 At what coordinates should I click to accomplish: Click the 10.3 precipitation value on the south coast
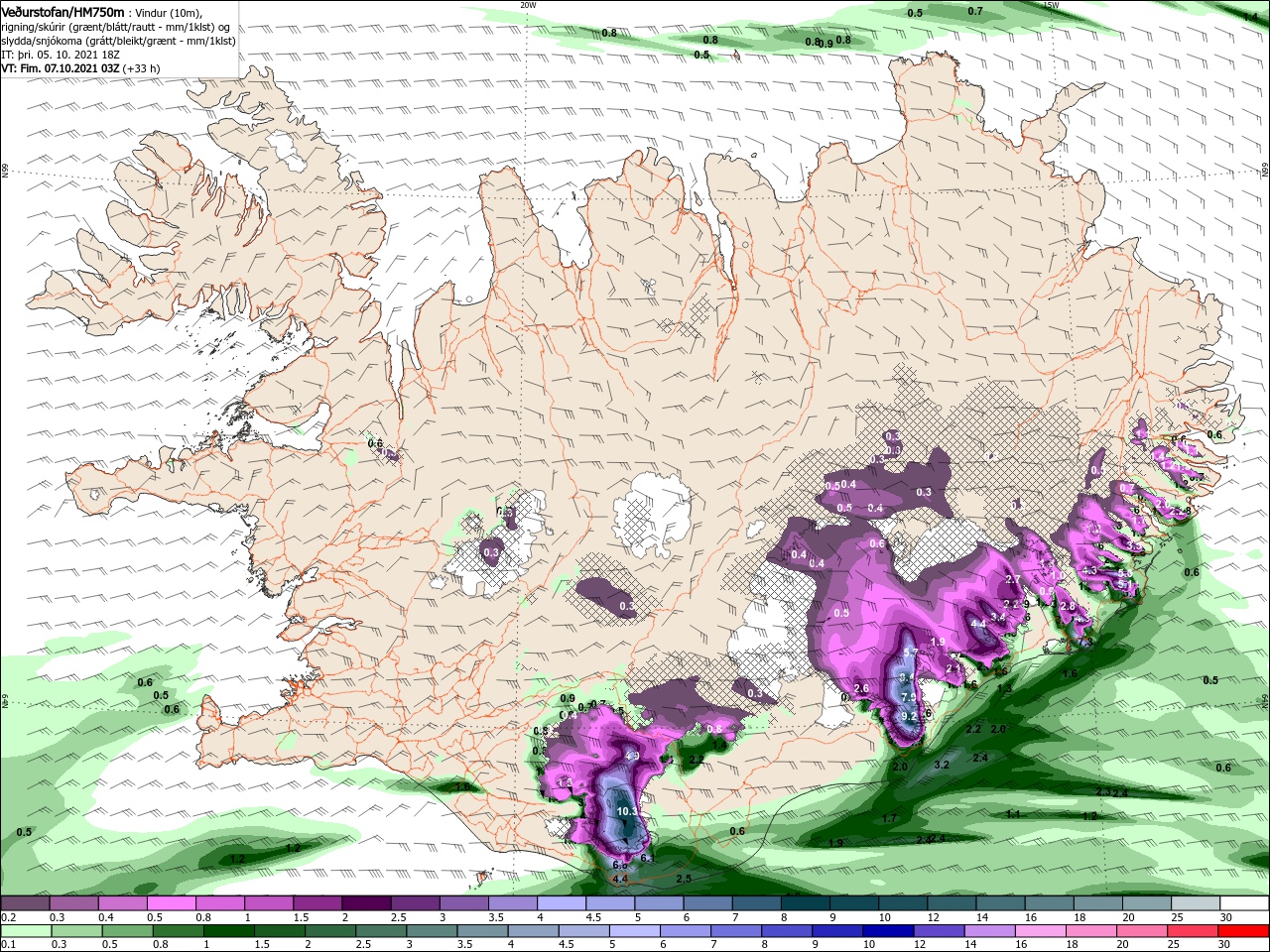[627, 811]
